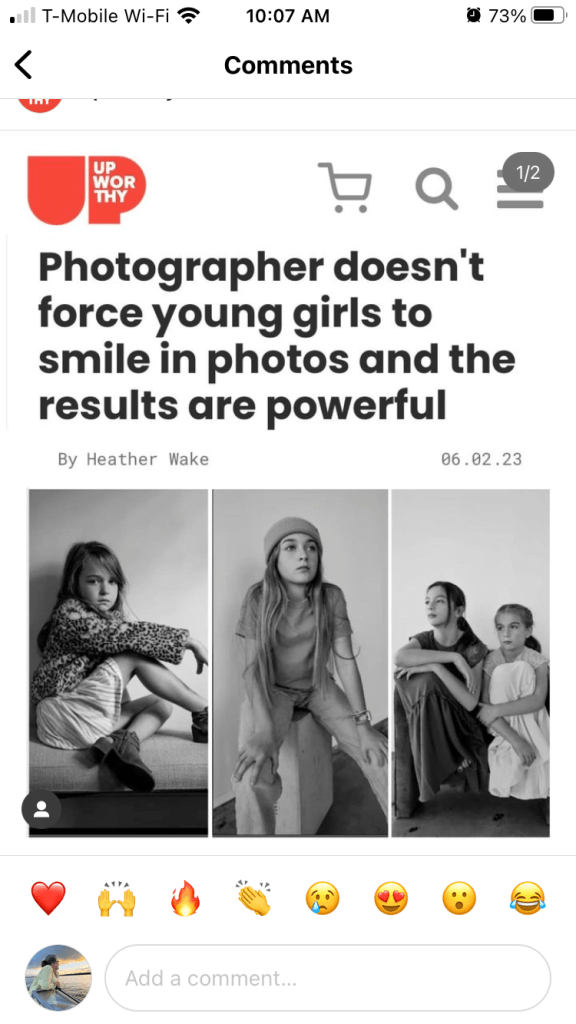
Task: Add the heart eyes emoji reaction
Action: [x=391, y=899]
